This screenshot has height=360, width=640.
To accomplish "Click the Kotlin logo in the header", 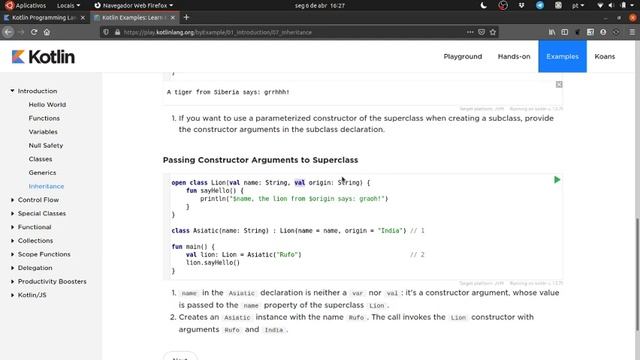I will click(43, 57).
